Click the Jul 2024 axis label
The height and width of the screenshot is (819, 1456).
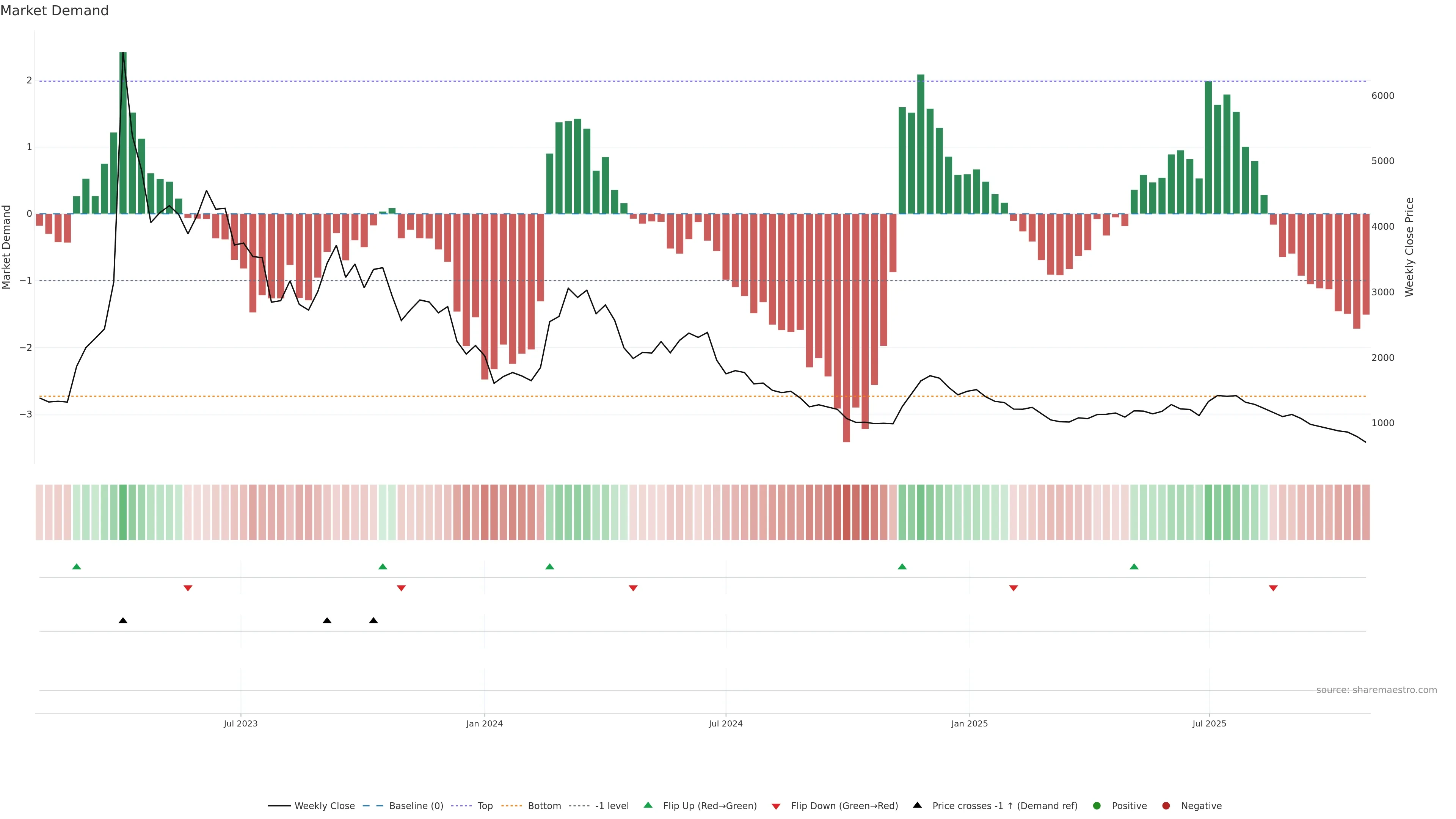coord(725,723)
